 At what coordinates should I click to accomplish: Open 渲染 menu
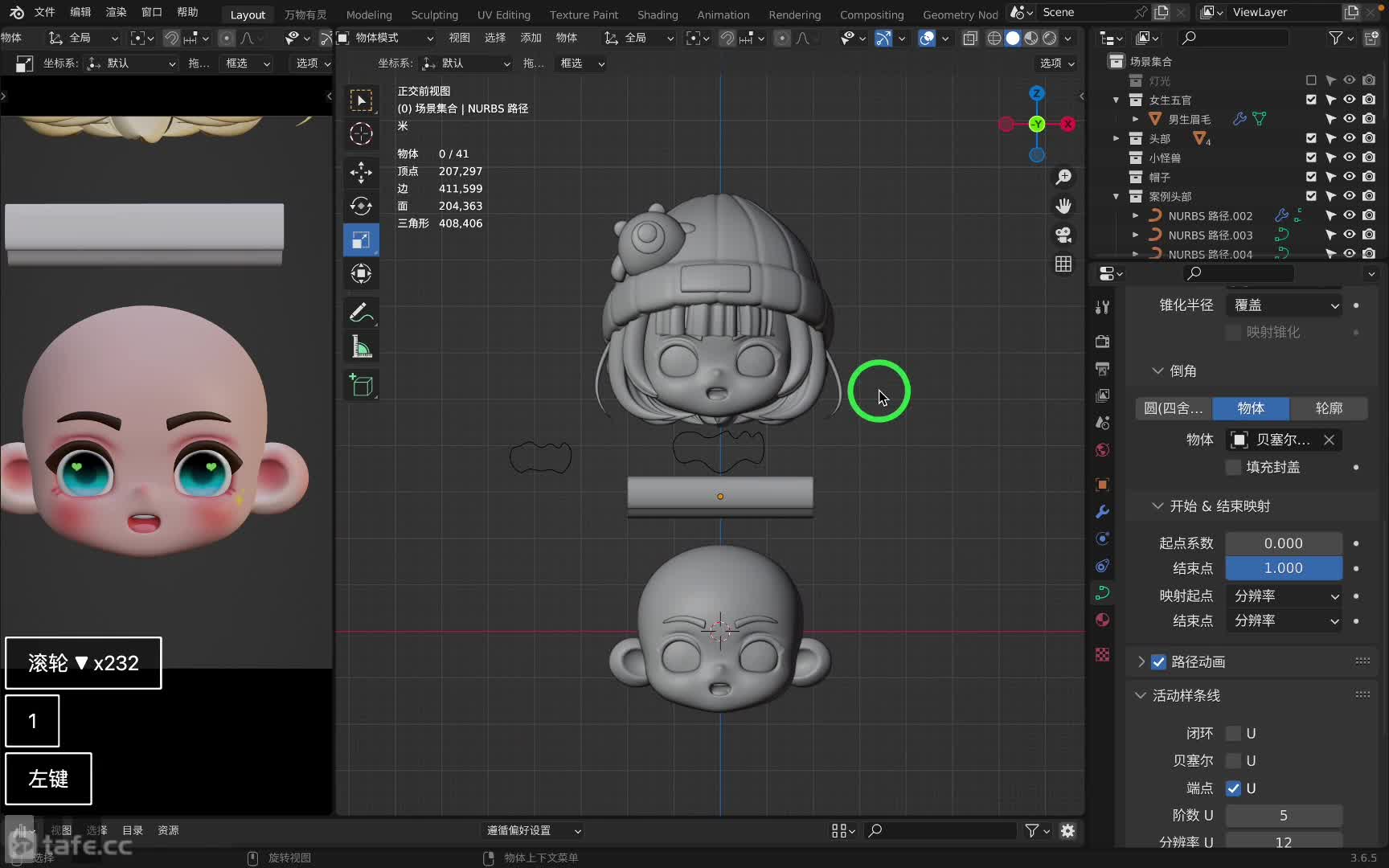coord(116,12)
